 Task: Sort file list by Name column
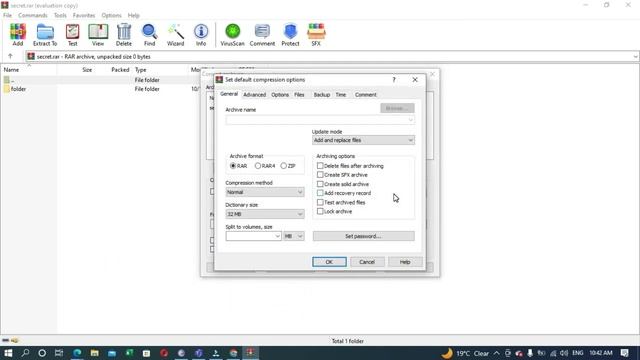tap(11, 70)
